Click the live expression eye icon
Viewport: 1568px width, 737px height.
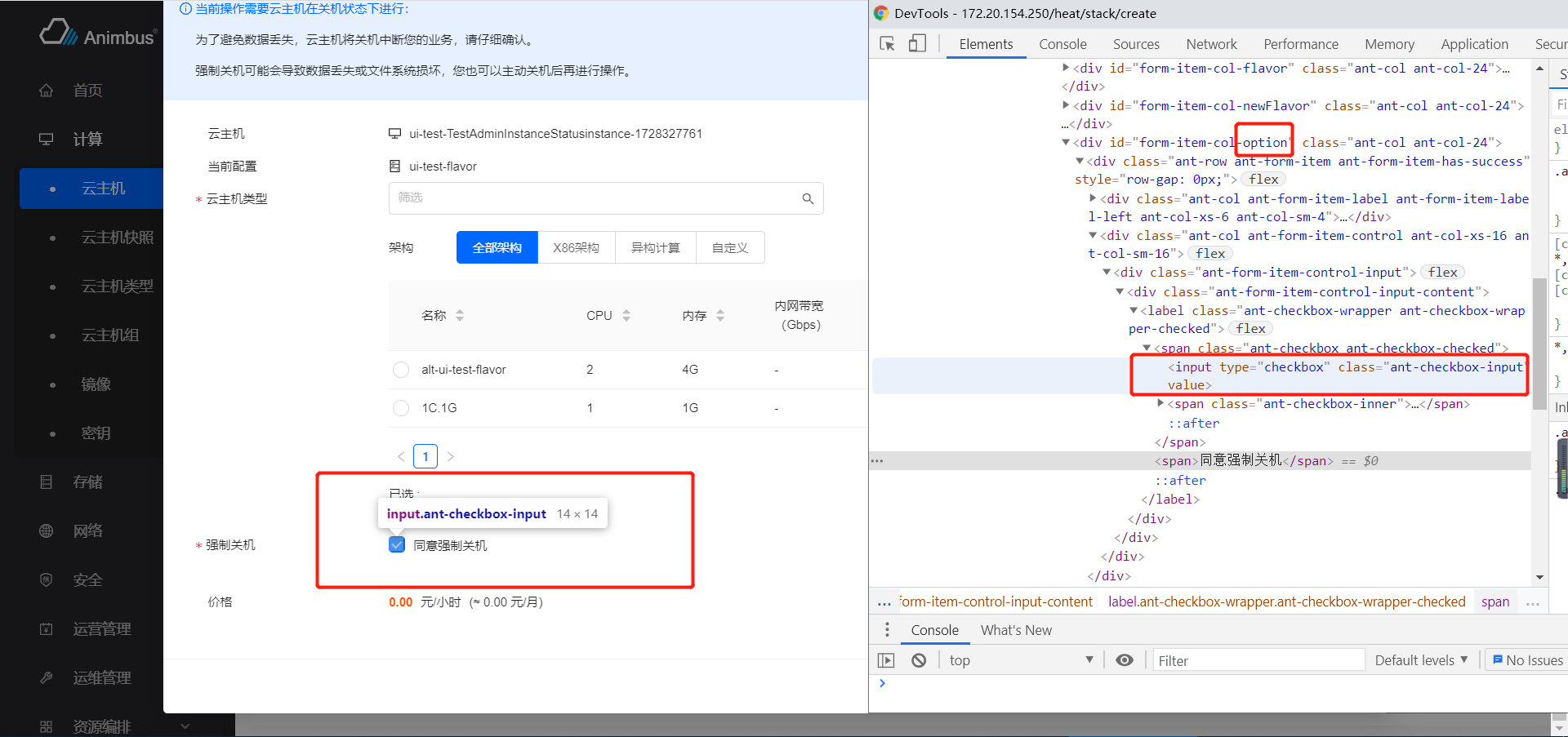[x=1125, y=660]
